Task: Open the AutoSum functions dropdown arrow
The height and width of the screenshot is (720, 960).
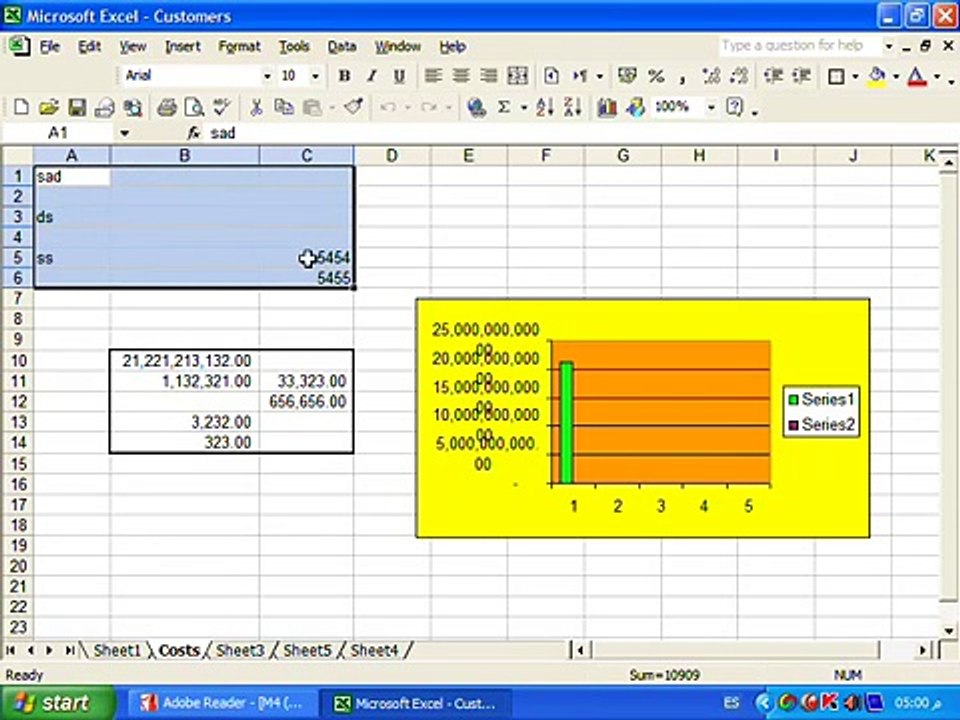Action: [524, 108]
